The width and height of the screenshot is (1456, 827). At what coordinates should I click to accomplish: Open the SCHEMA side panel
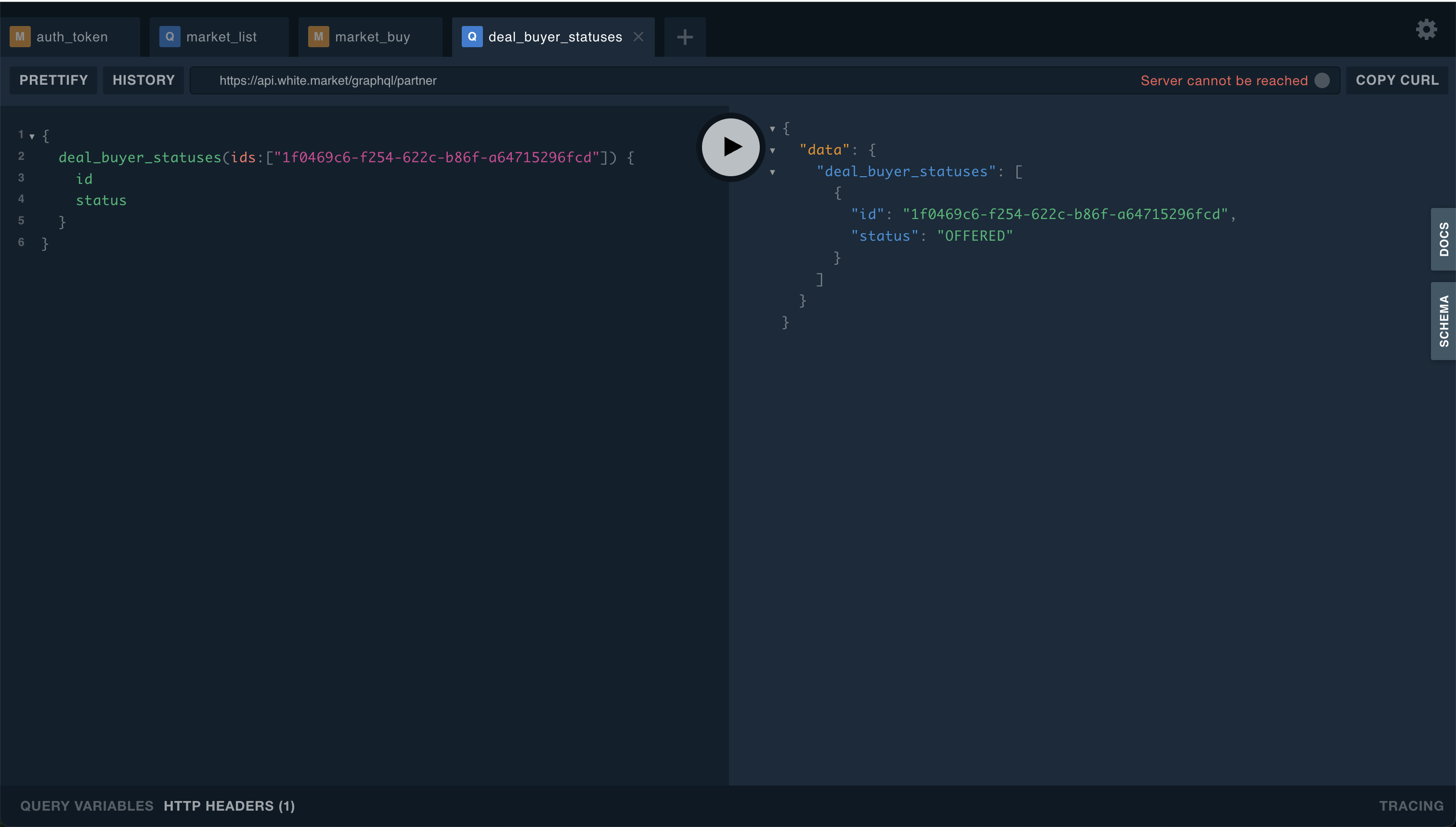point(1443,321)
